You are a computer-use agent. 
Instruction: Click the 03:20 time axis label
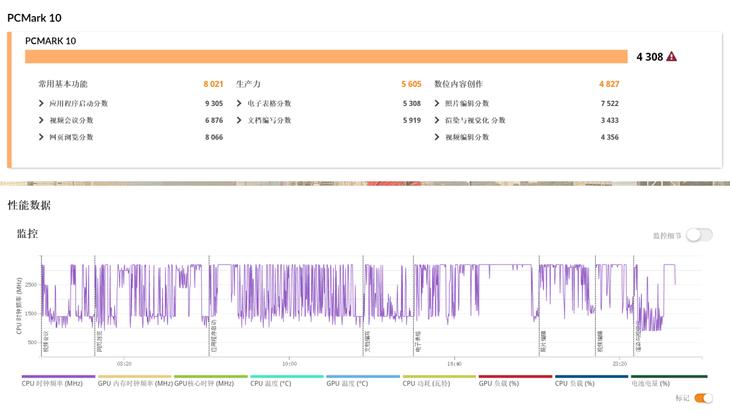click(124, 363)
